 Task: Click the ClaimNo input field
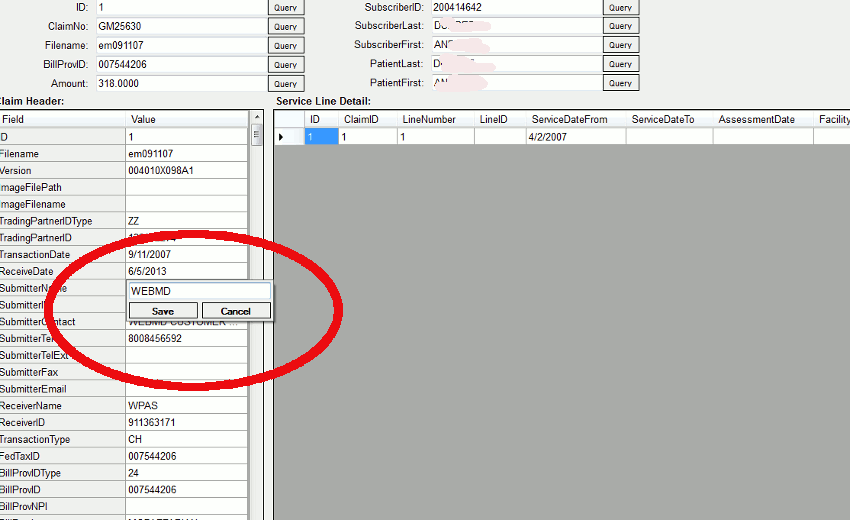pyautogui.click(x=180, y=26)
